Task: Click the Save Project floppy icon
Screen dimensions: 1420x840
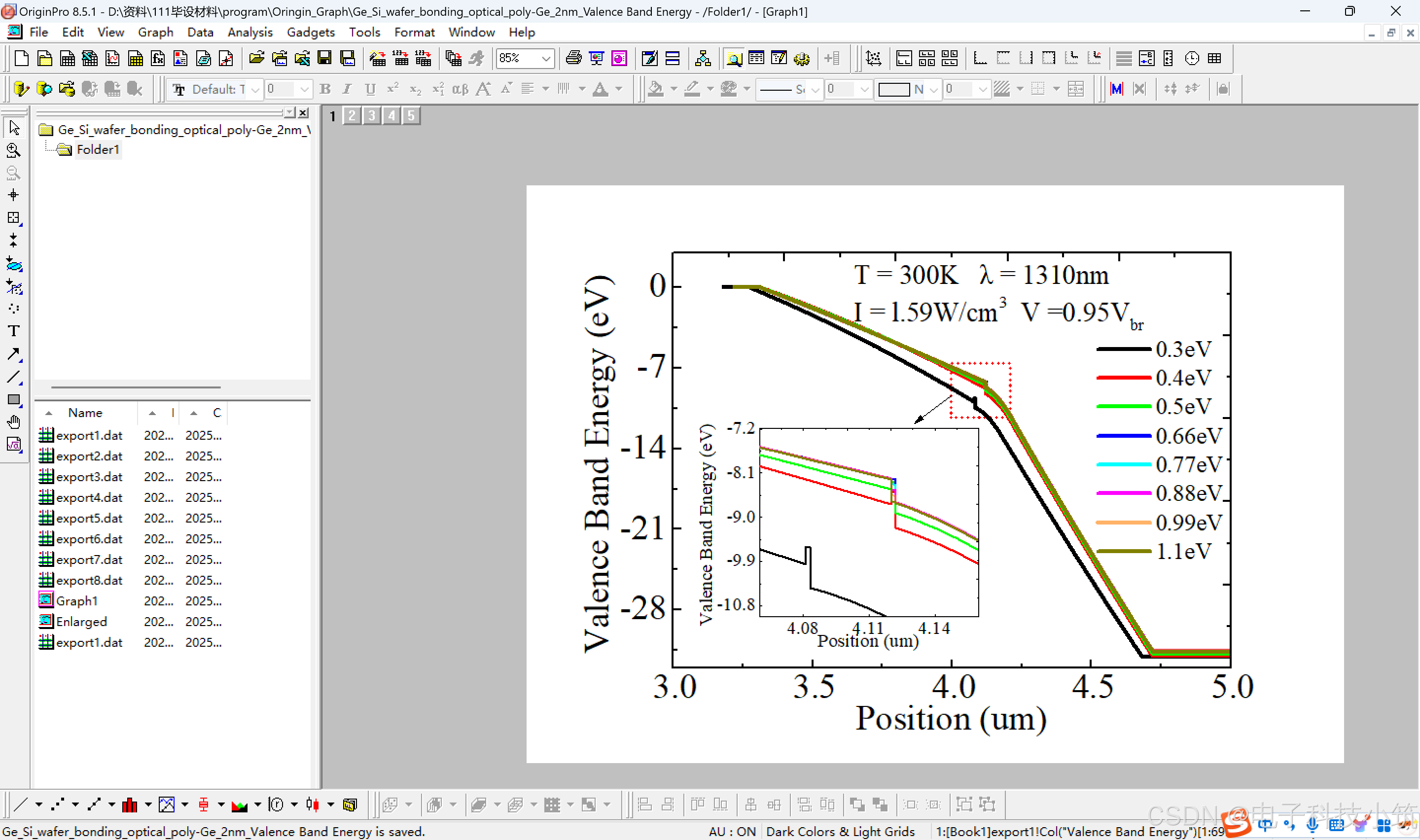Action: point(324,58)
